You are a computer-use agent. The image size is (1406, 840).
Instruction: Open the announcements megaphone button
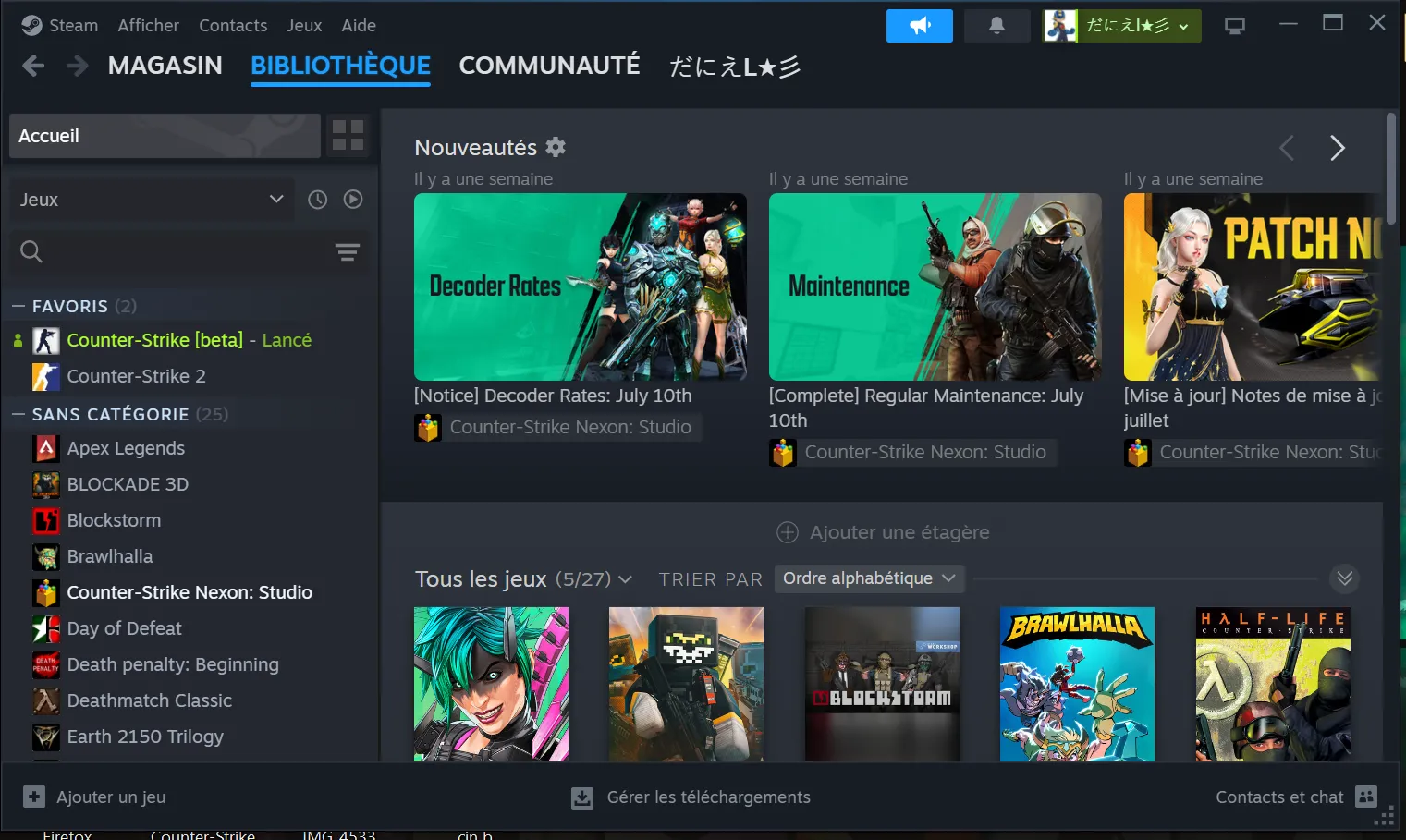[919, 26]
